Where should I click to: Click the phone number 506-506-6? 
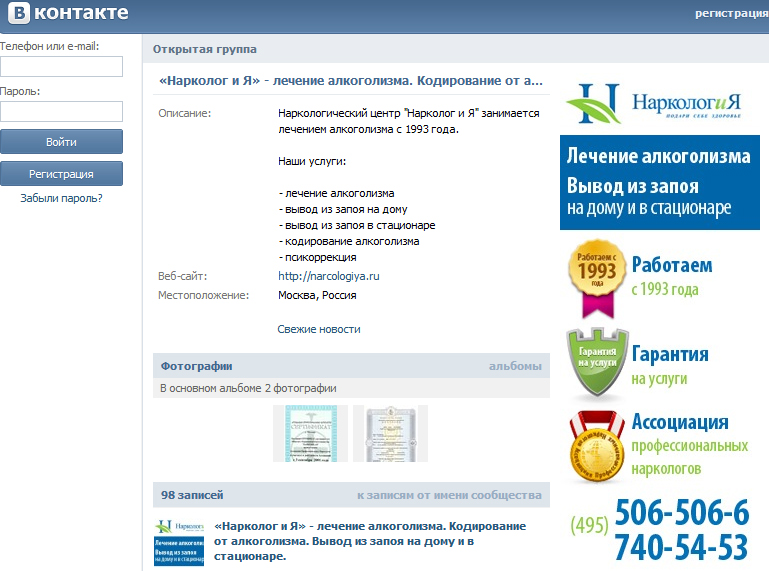click(682, 513)
